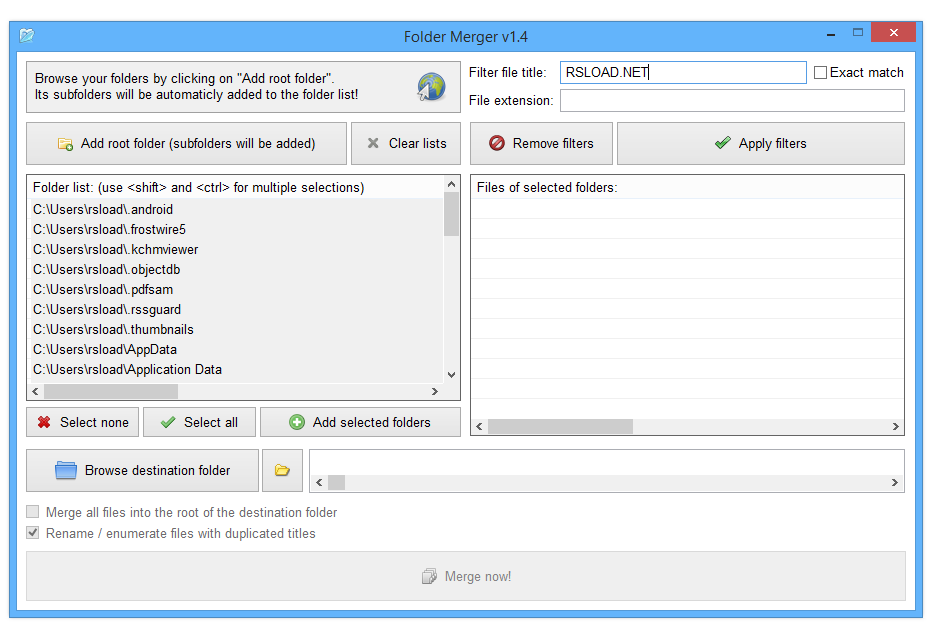Select C:\Users\rsload\.android folder row
Screen dimensions: 939x635
(237, 210)
